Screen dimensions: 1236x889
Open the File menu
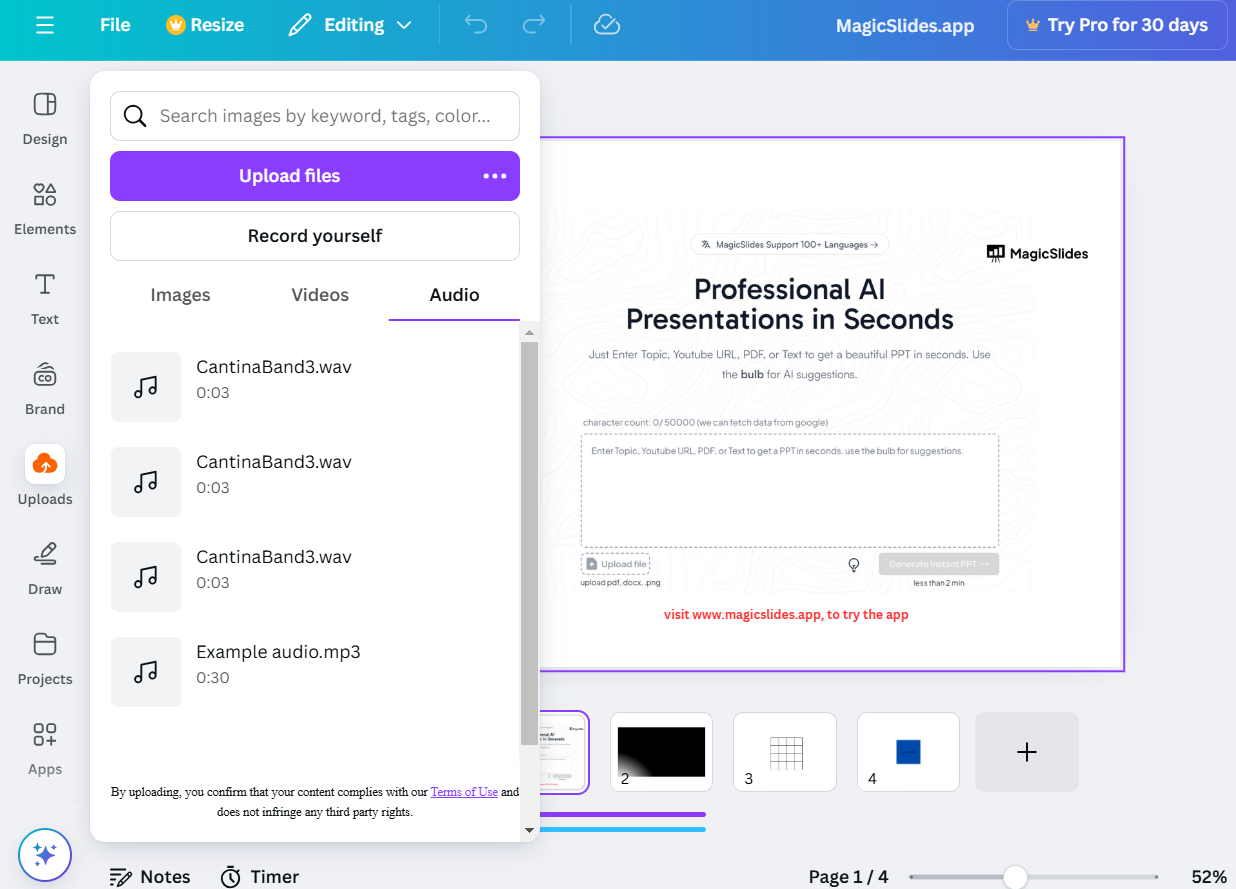point(115,25)
